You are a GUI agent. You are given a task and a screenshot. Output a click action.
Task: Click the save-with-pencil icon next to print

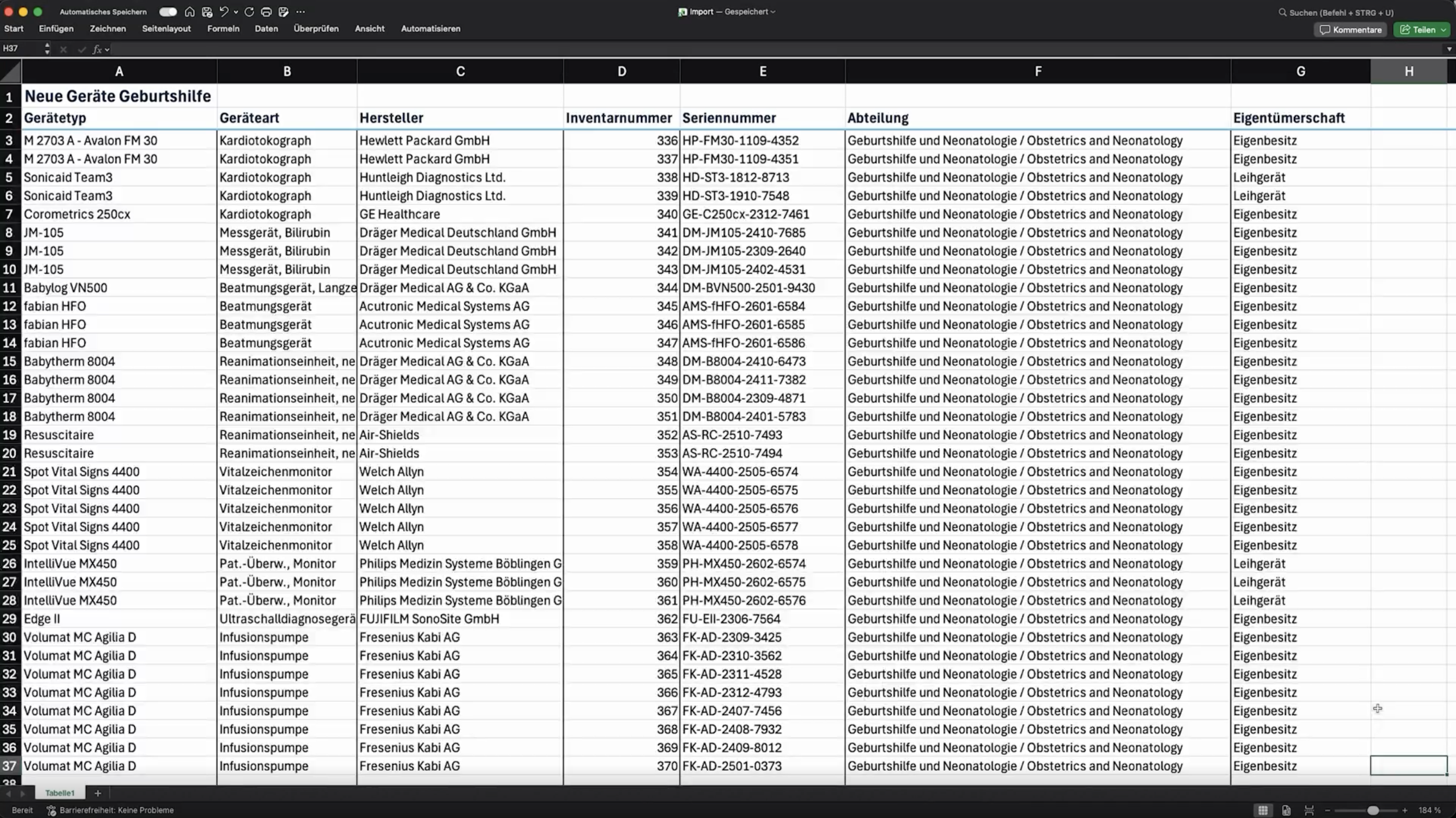point(284,12)
